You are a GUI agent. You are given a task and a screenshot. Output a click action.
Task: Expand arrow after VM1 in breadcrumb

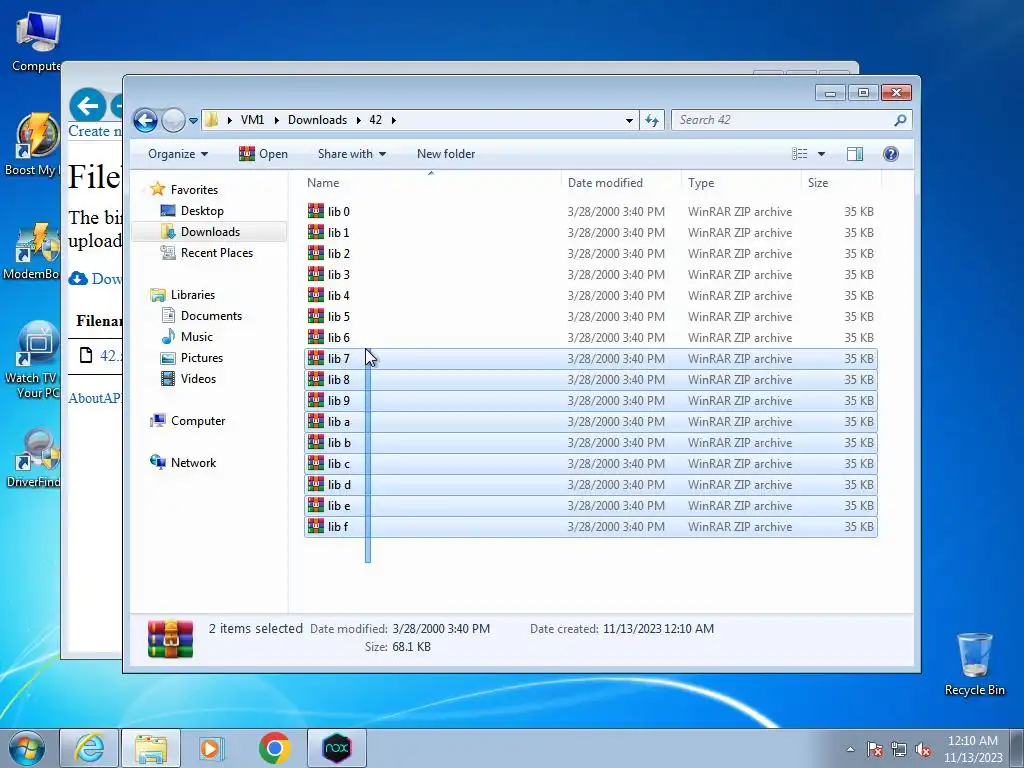[276, 120]
